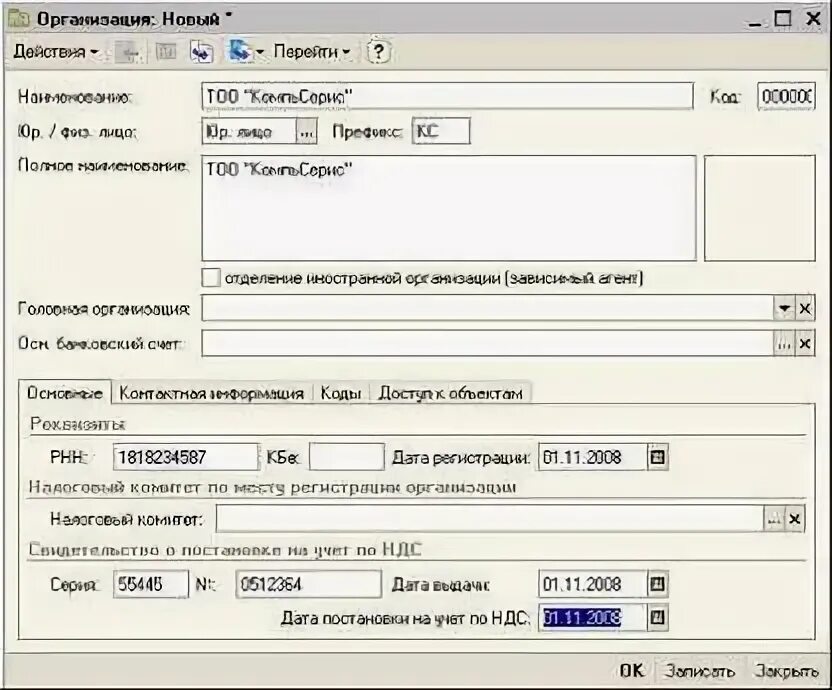Click the Осн. банковский счет input field
Image resolution: width=832 pixels, height=690 pixels.
click(x=487, y=344)
